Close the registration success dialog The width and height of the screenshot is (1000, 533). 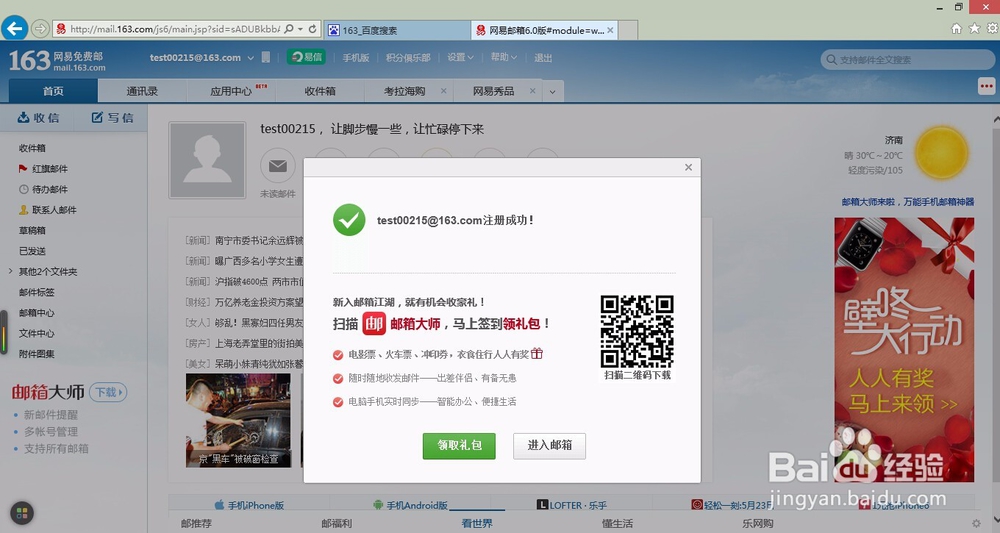tap(688, 167)
